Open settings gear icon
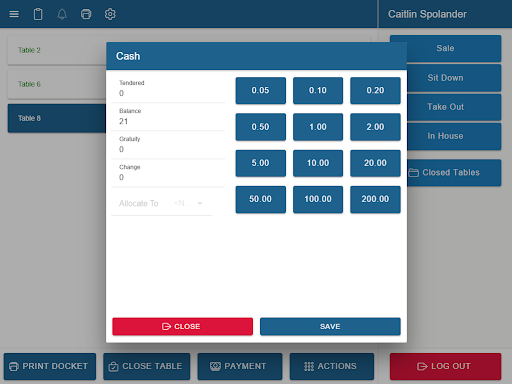Screen dimensions: 512x384 pos(110,14)
